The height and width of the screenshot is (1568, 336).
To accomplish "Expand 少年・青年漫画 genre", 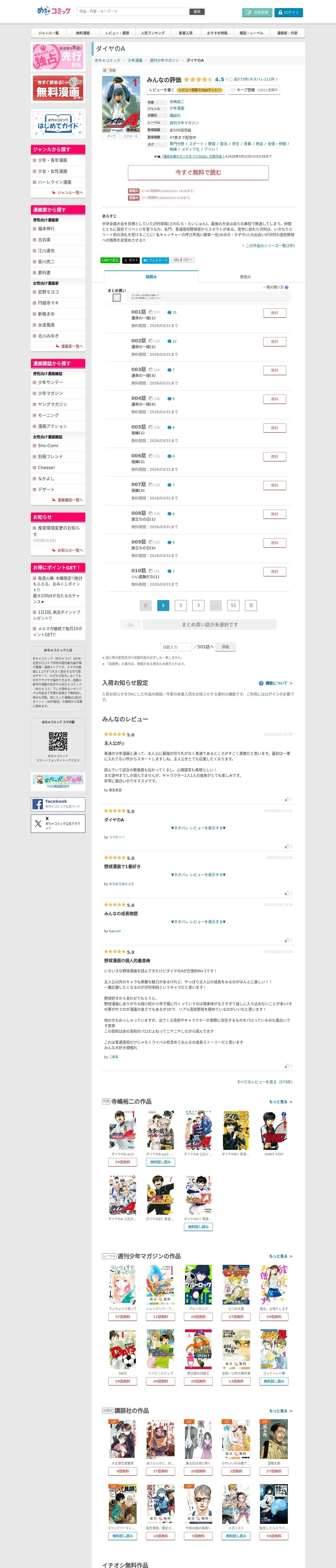I will [x=58, y=160].
